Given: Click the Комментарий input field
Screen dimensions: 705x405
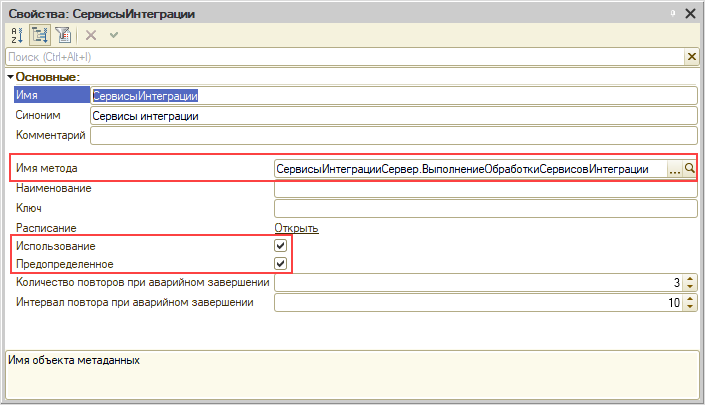Looking at the screenshot, I should tap(392, 135).
